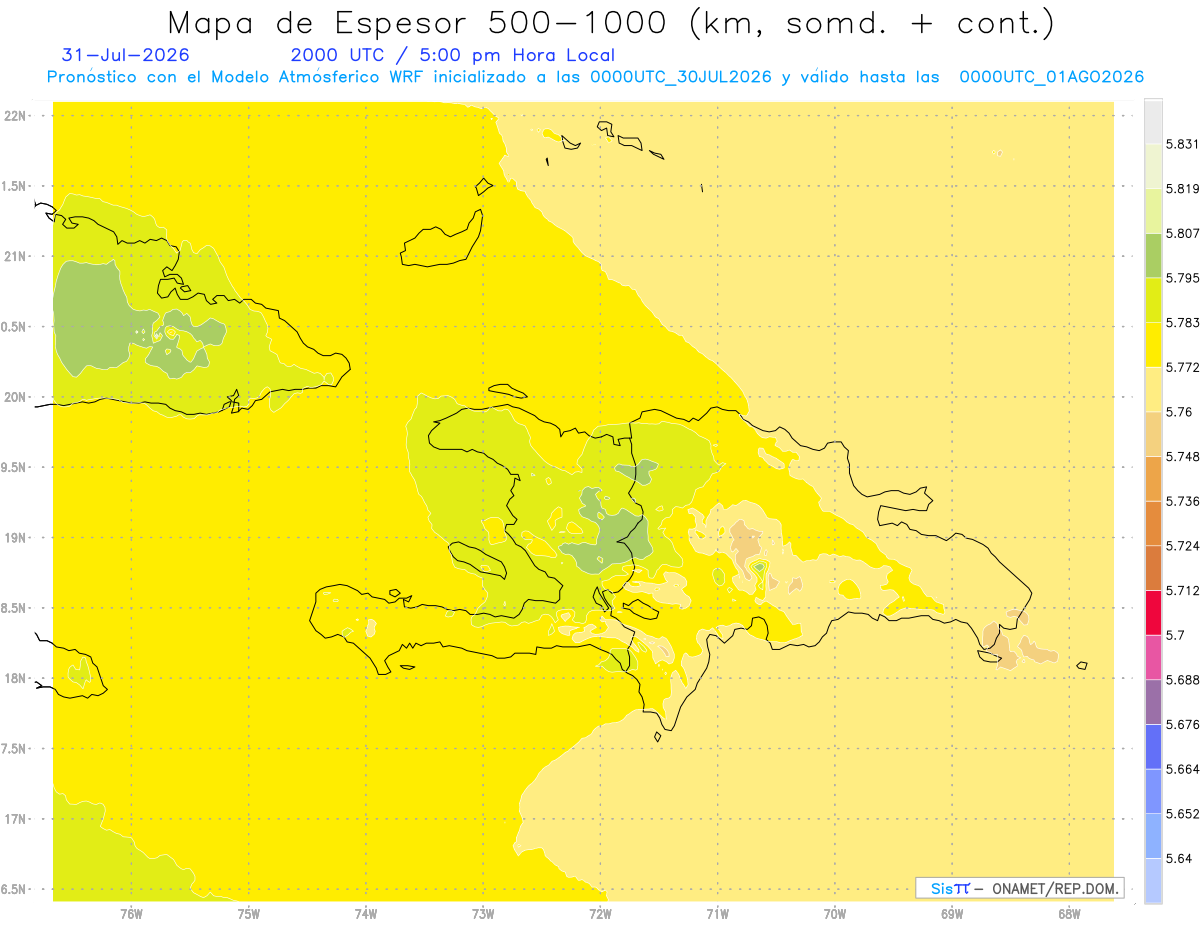The width and height of the screenshot is (1200, 927).
Task: Select the 20N latitude axis label
Action: click(16, 397)
